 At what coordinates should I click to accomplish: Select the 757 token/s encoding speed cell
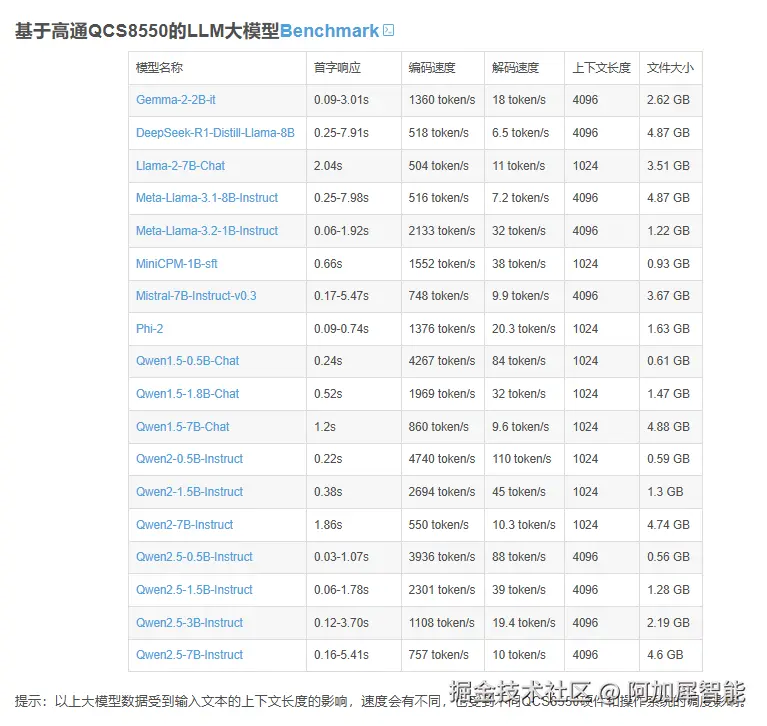click(x=443, y=655)
